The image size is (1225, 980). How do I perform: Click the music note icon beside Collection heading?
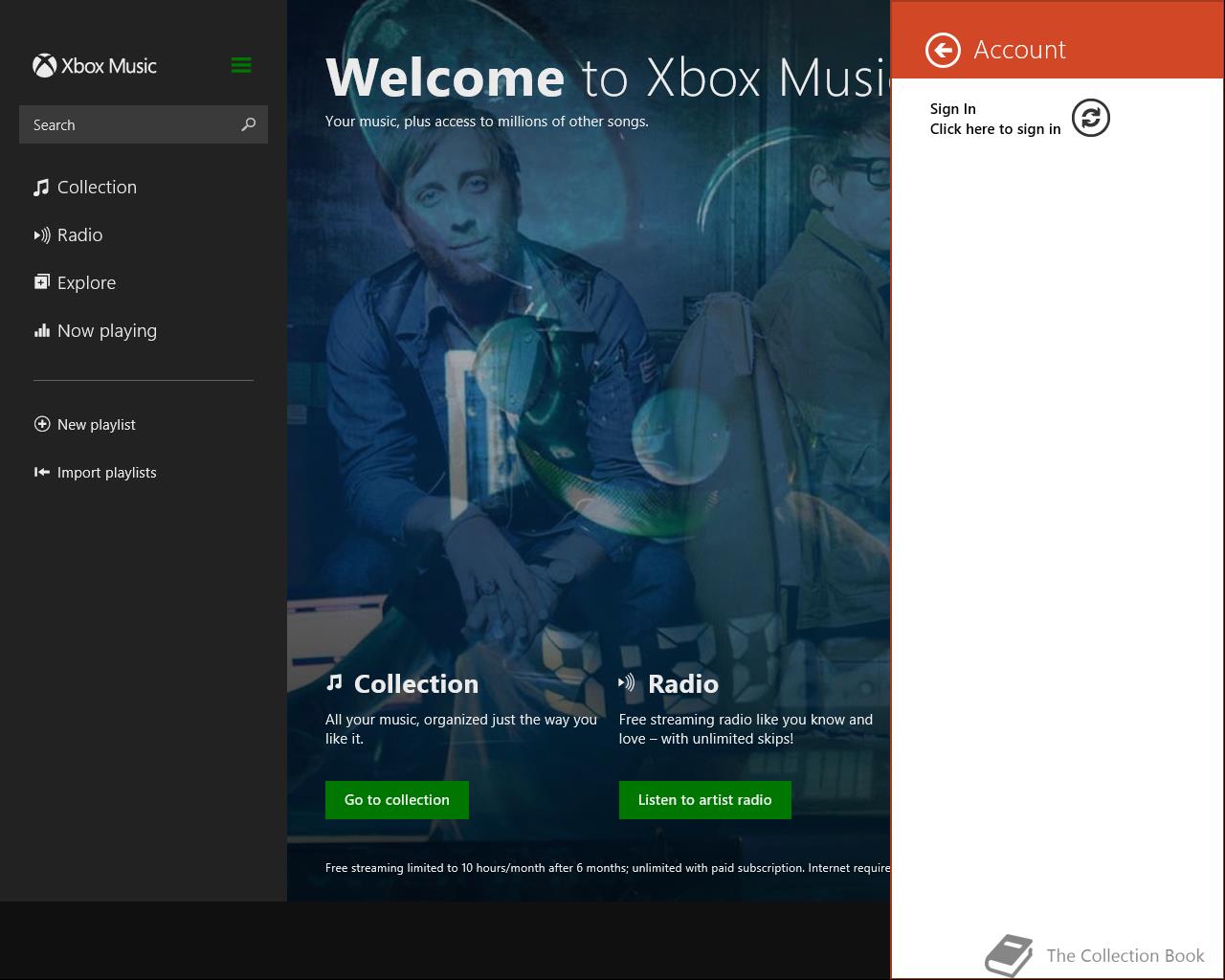(x=334, y=682)
